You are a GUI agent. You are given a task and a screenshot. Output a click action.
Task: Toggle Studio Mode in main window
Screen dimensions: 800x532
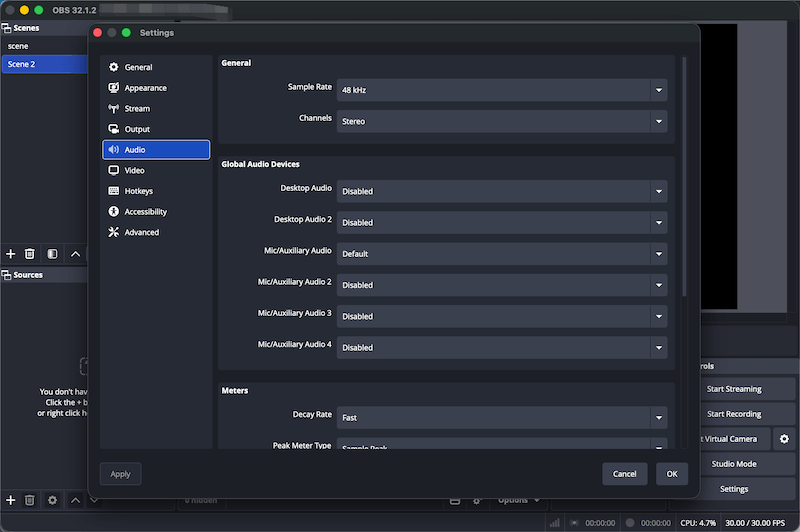click(x=734, y=464)
